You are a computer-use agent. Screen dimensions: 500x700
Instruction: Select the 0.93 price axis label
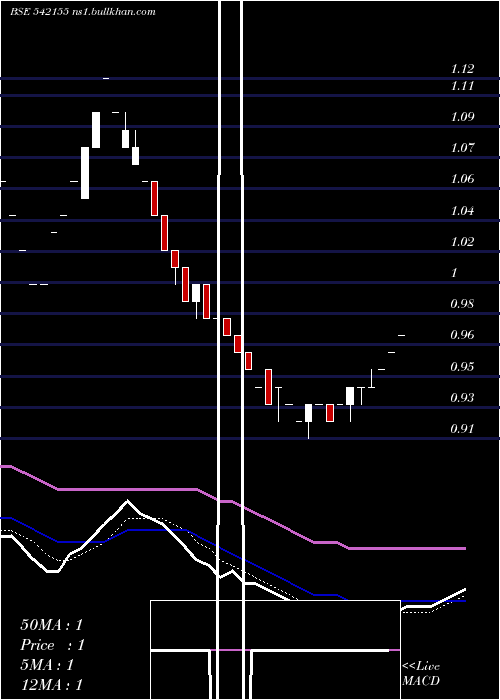point(462,397)
